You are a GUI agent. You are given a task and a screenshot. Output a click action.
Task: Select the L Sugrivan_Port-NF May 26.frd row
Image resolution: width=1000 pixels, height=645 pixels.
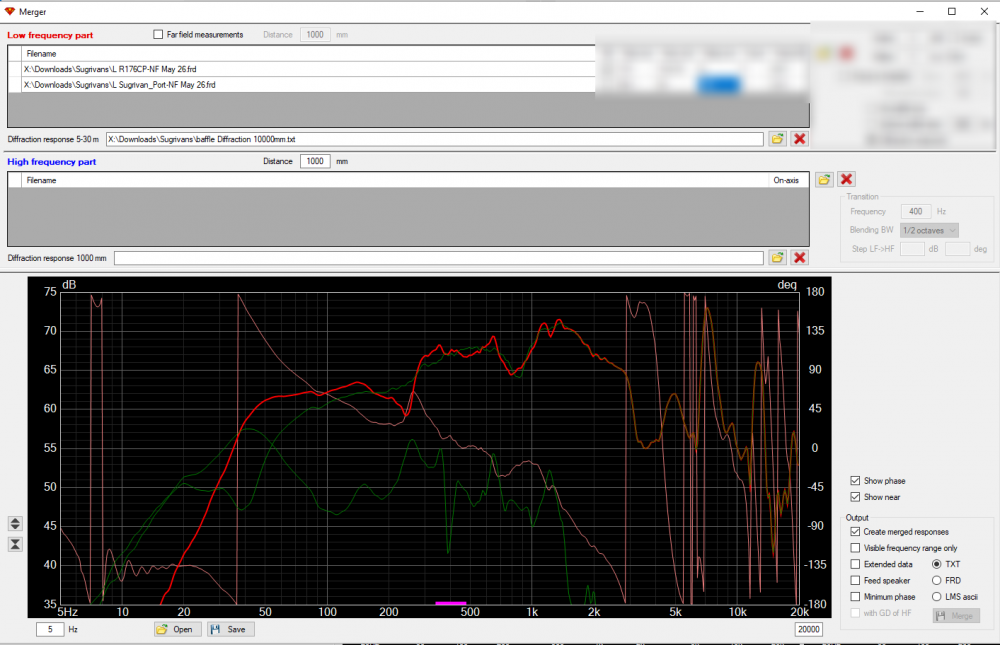click(x=120, y=85)
